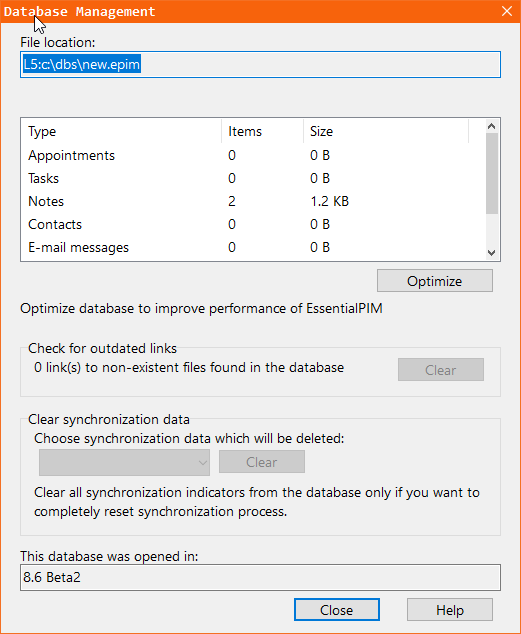Image resolution: width=521 pixels, height=634 pixels.
Task: Click the Items column header
Action: [x=263, y=131]
